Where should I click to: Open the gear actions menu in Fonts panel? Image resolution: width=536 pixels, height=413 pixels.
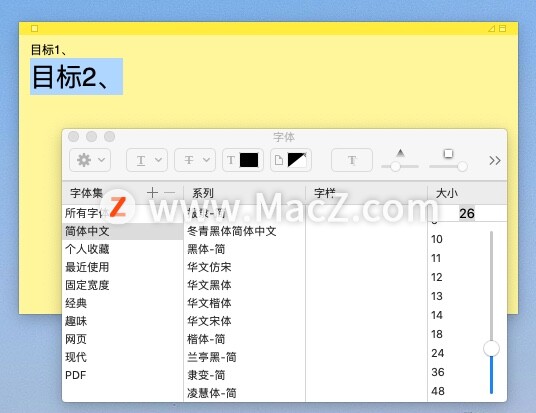(x=90, y=160)
